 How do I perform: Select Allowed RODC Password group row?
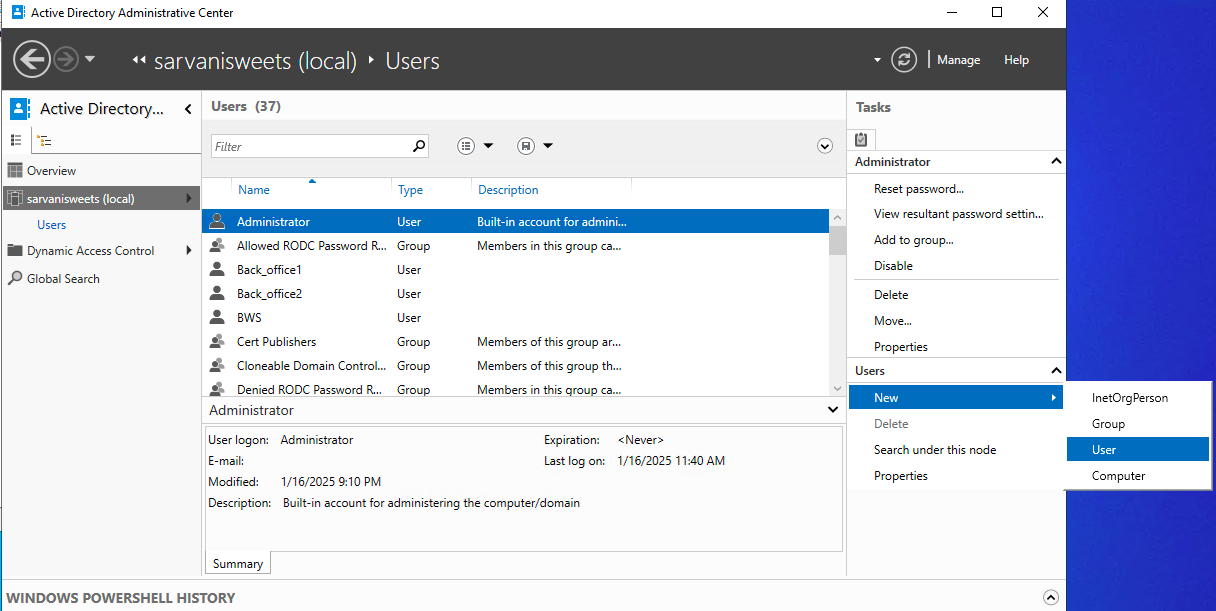click(516, 246)
